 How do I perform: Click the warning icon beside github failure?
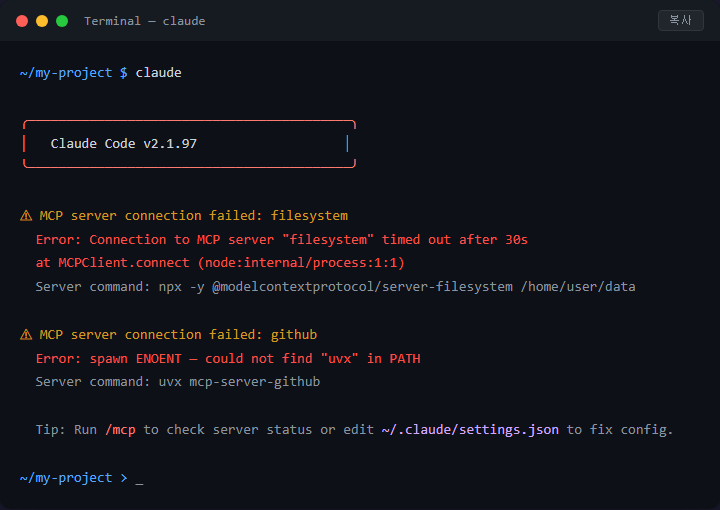click(x=26, y=335)
